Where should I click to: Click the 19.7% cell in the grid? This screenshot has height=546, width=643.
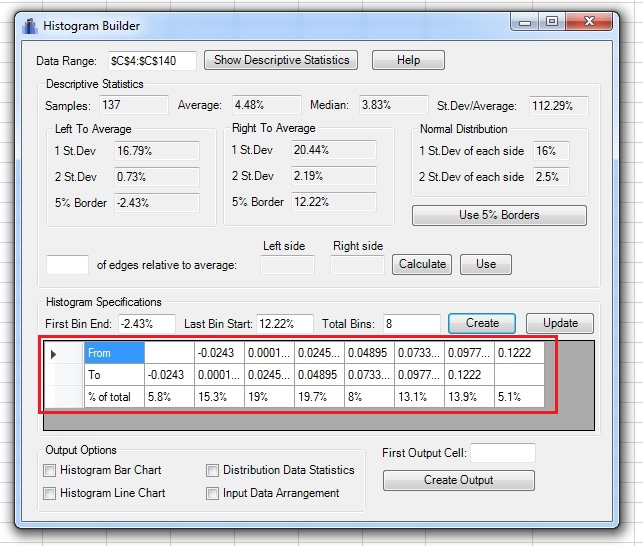tap(319, 397)
